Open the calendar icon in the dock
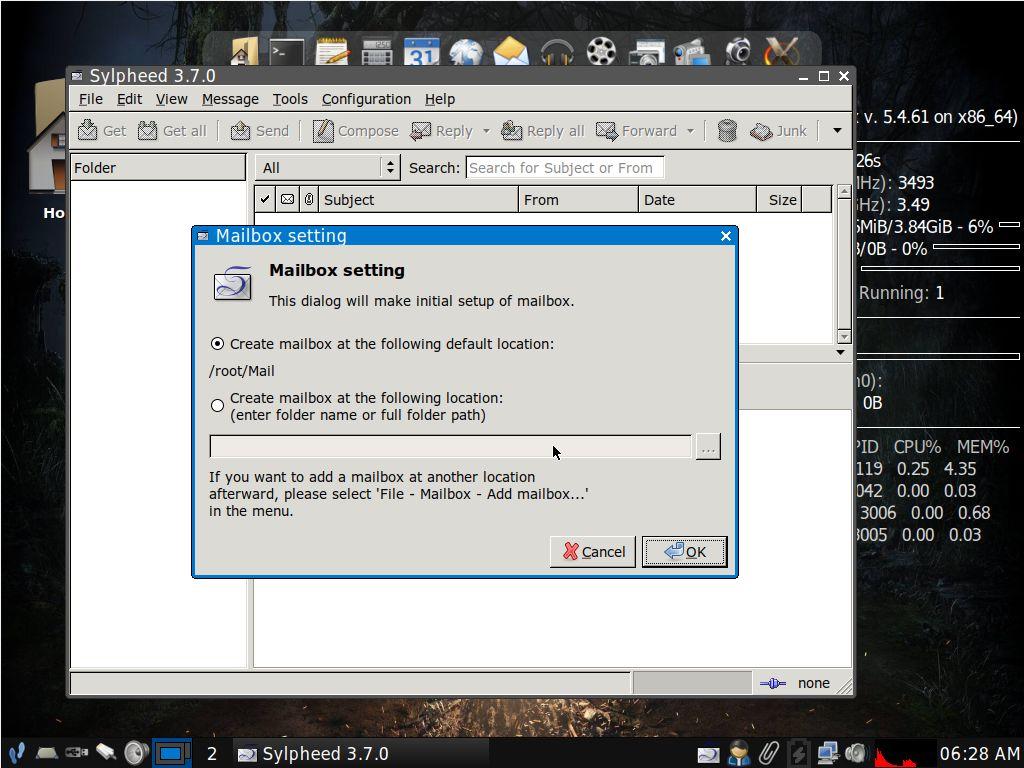Viewport: 1024px width, 768px height. (x=421, y=53)
